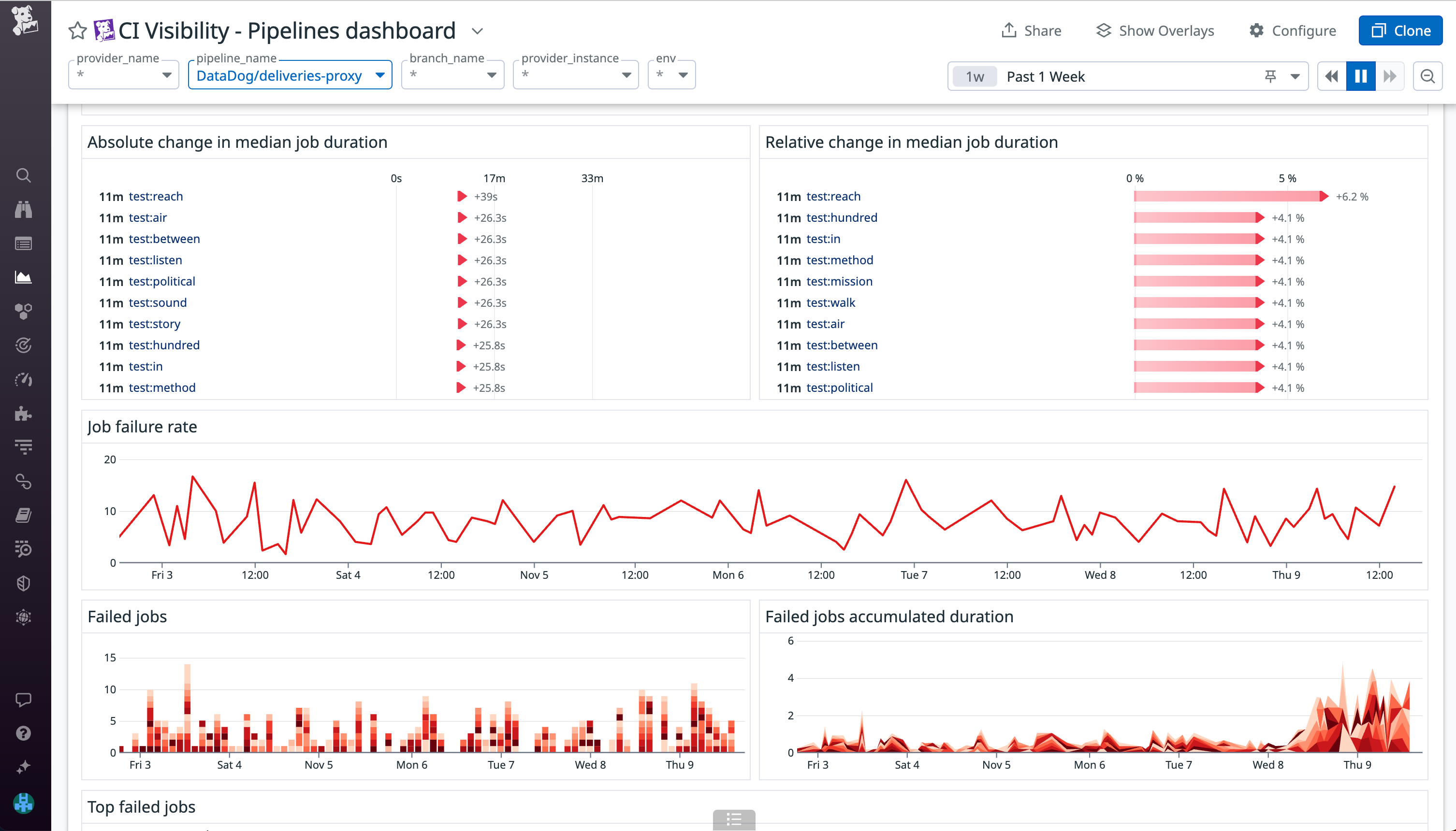Click the Clone button
Viewport: 1456px width, 831px height.
tap(1400, 30)
